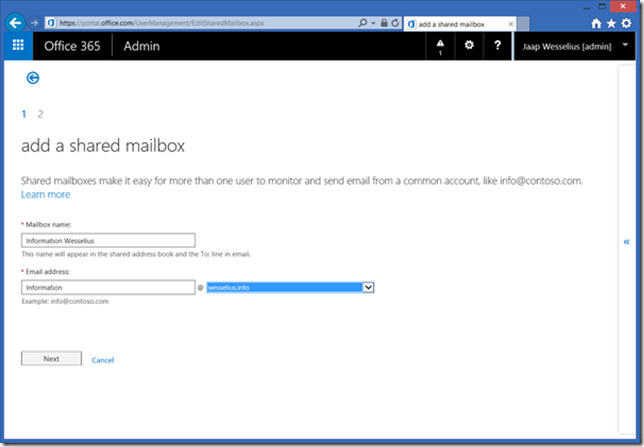Click the Next button
644x447 pixels.
coord(51,358)
